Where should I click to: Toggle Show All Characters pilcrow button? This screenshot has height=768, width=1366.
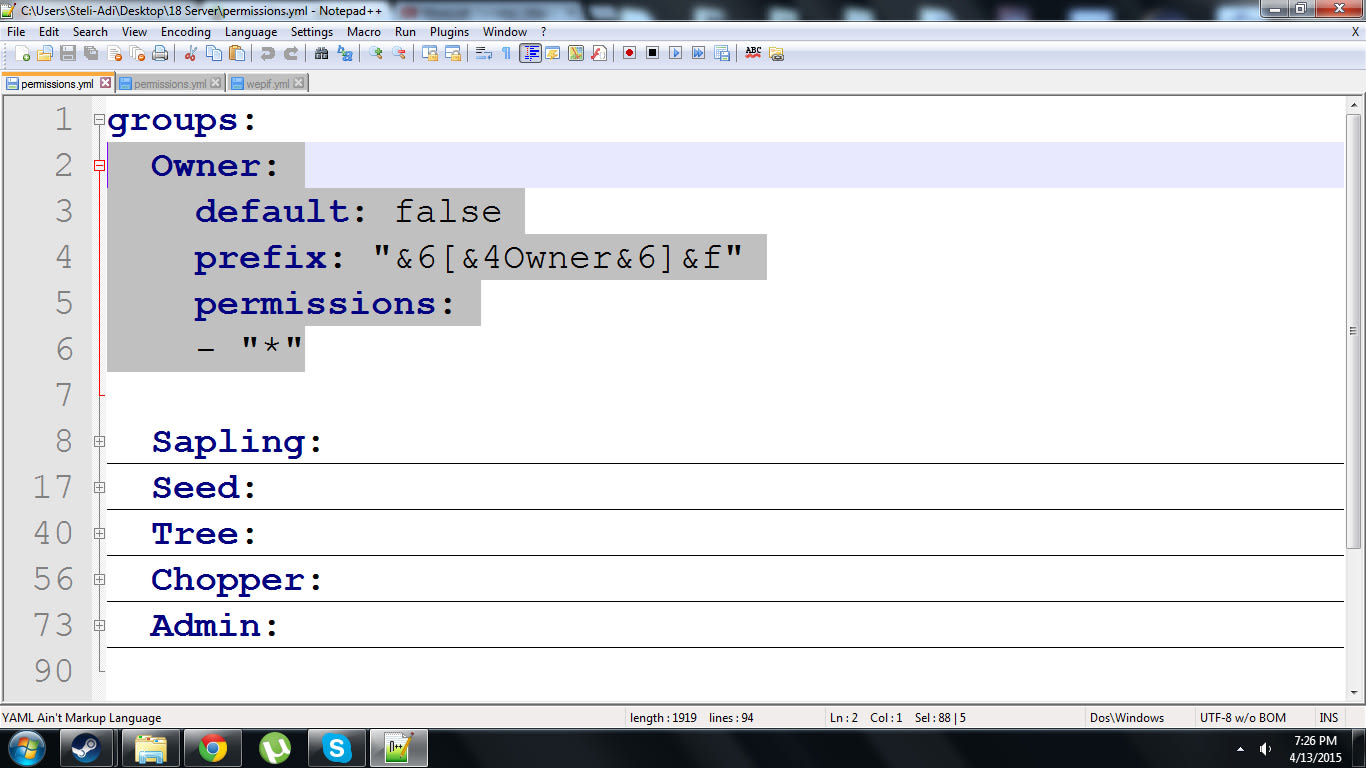pos(506,53)
